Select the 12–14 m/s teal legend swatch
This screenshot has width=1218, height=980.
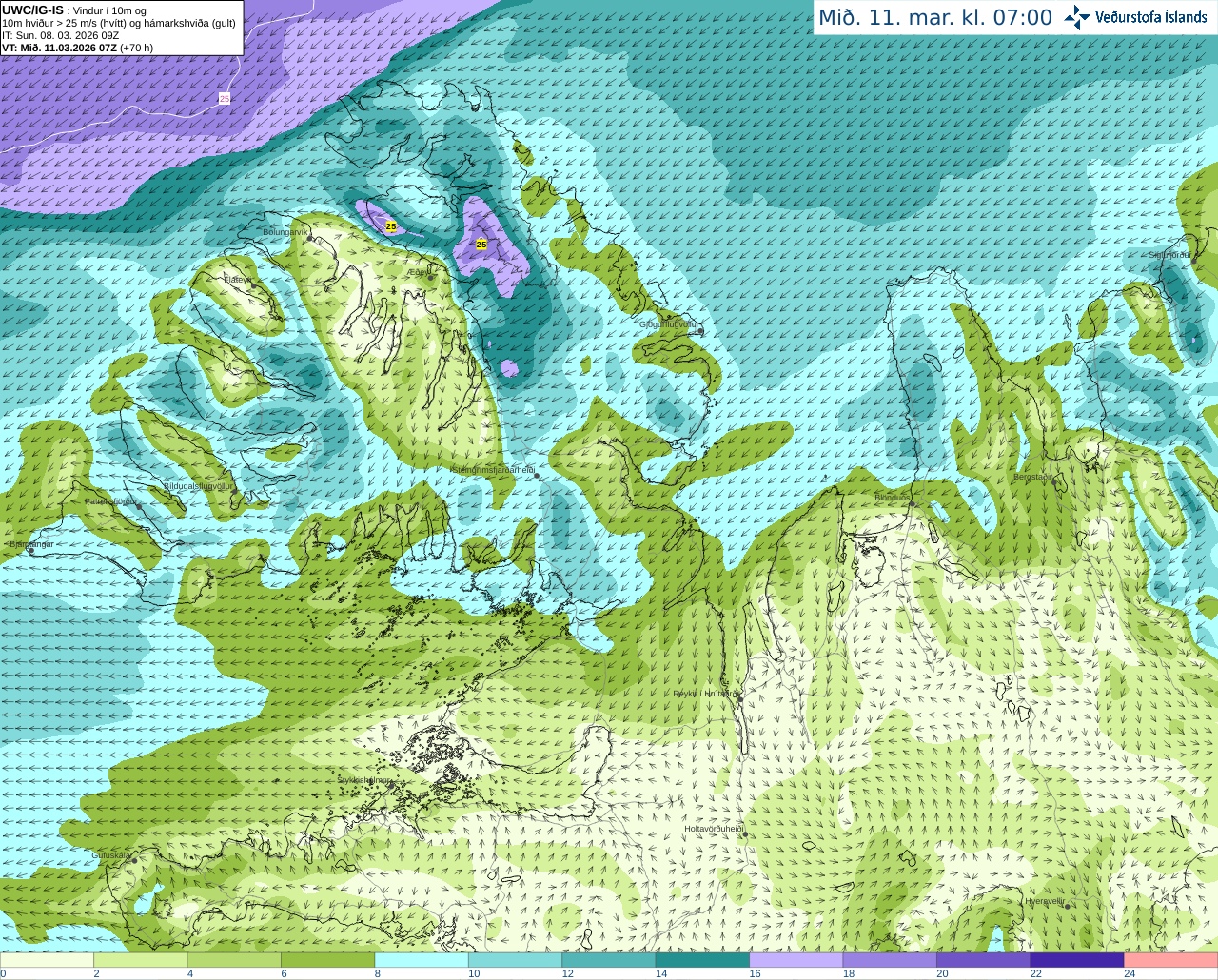point(609,960)
